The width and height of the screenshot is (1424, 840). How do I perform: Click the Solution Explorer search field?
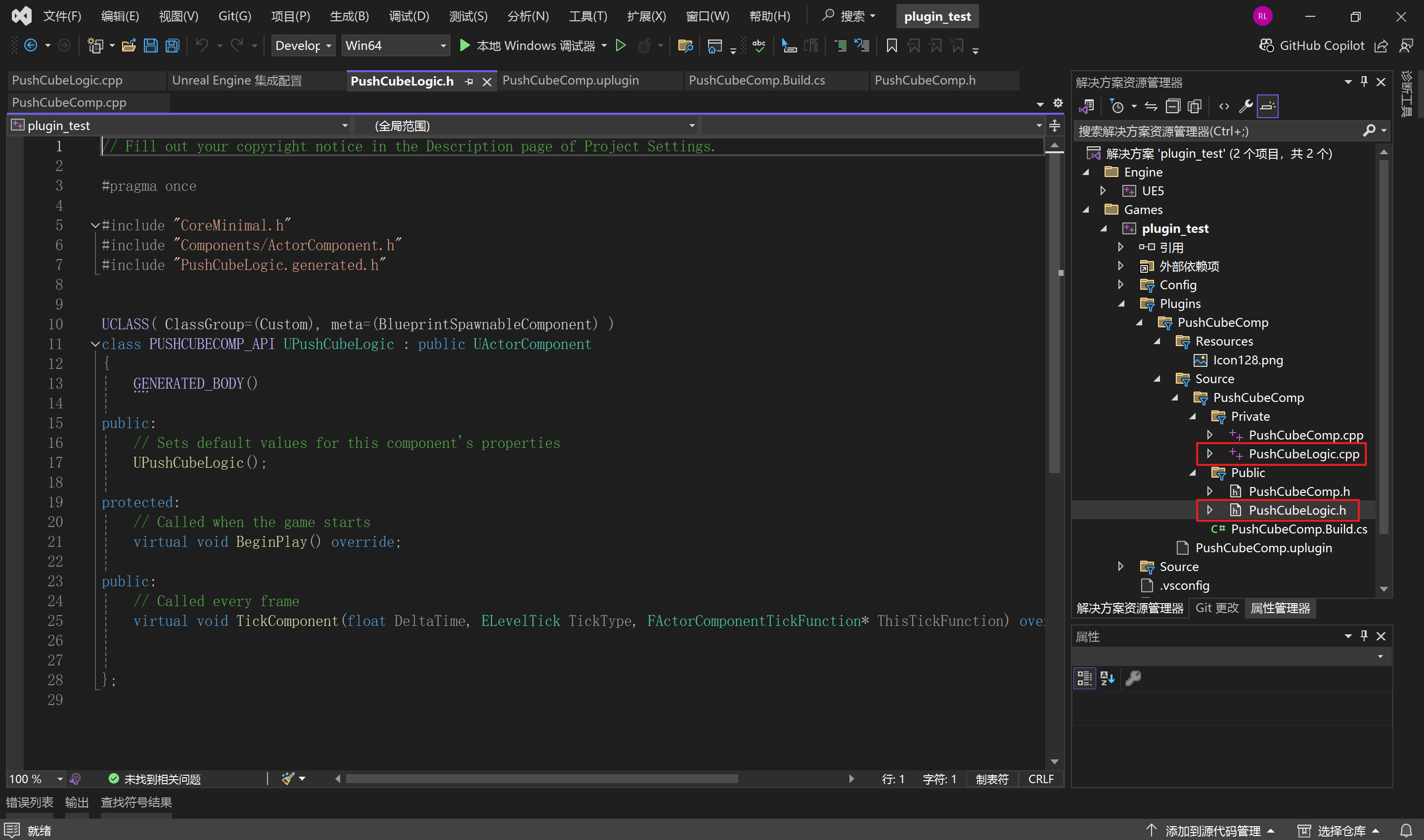1217,132
